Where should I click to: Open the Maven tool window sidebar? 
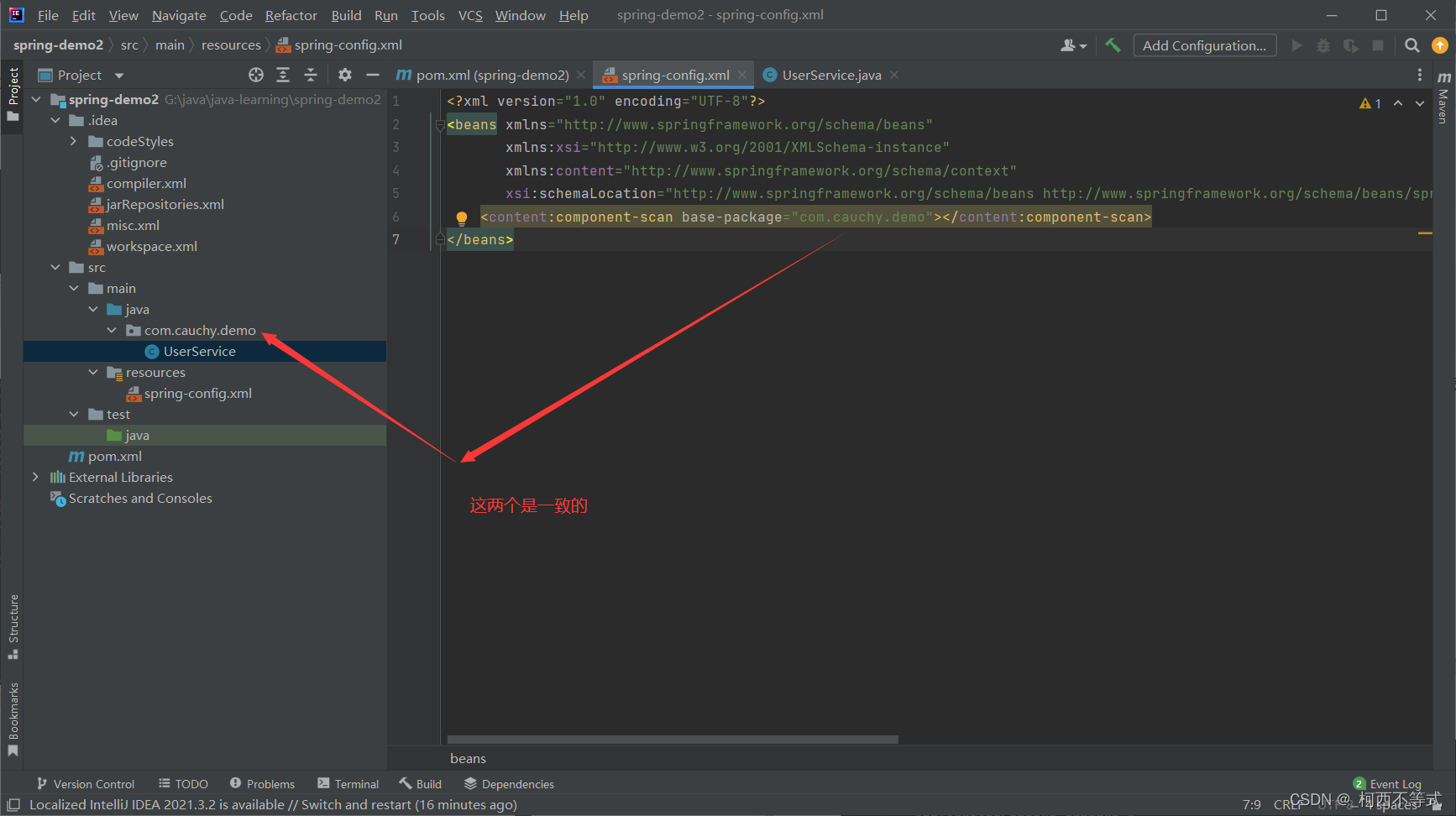tap(1444, 99)
